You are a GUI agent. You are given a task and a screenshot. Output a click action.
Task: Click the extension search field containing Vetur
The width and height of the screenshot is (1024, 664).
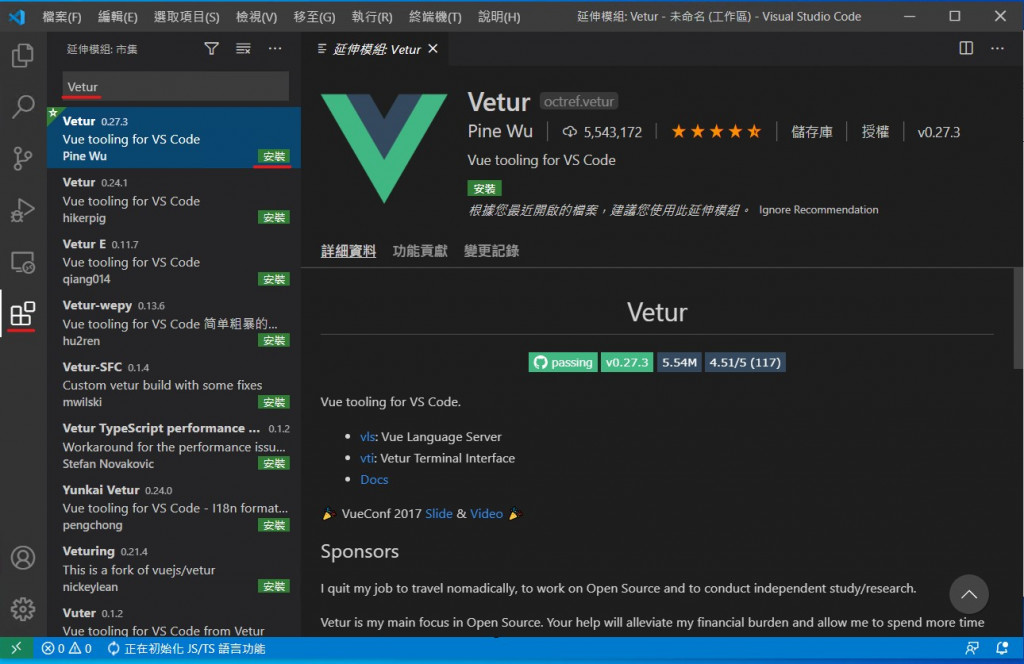coord(175,87)
